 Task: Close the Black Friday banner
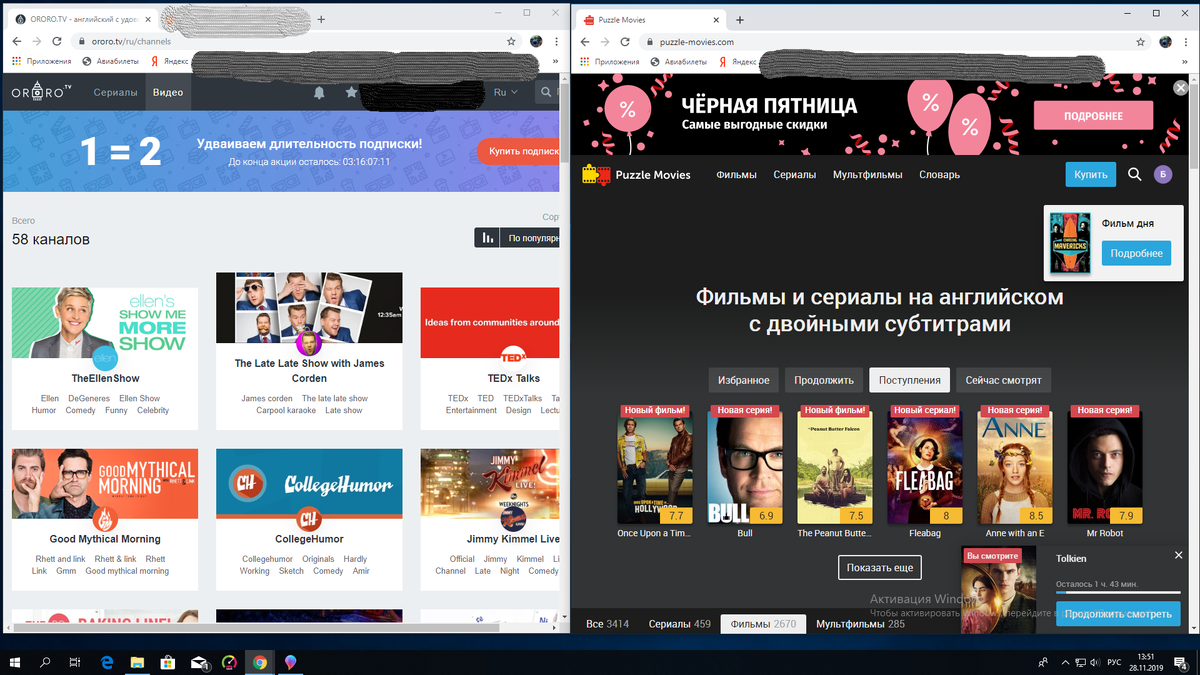pos(1180,88)
